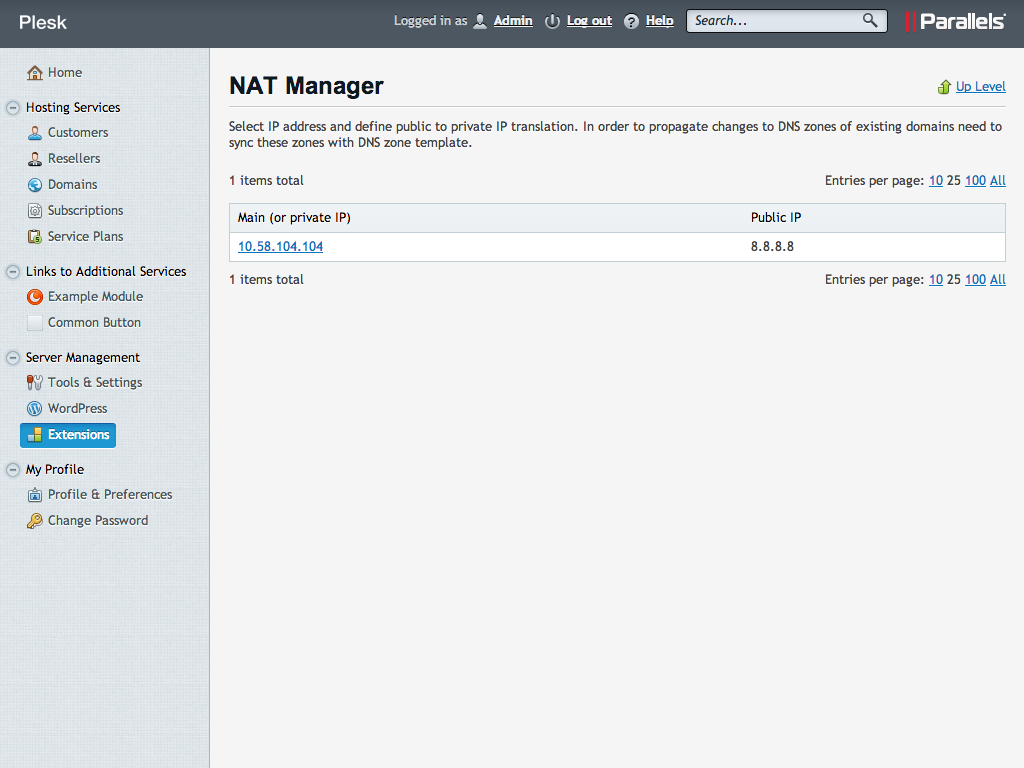Focus the Search input field
The height and width of the screenshot is (768, 1024).
(x=772, y=21)
